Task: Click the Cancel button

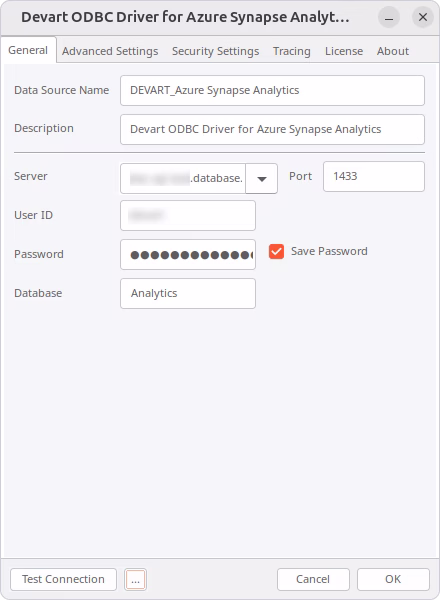Action: [x=313, y=579]
